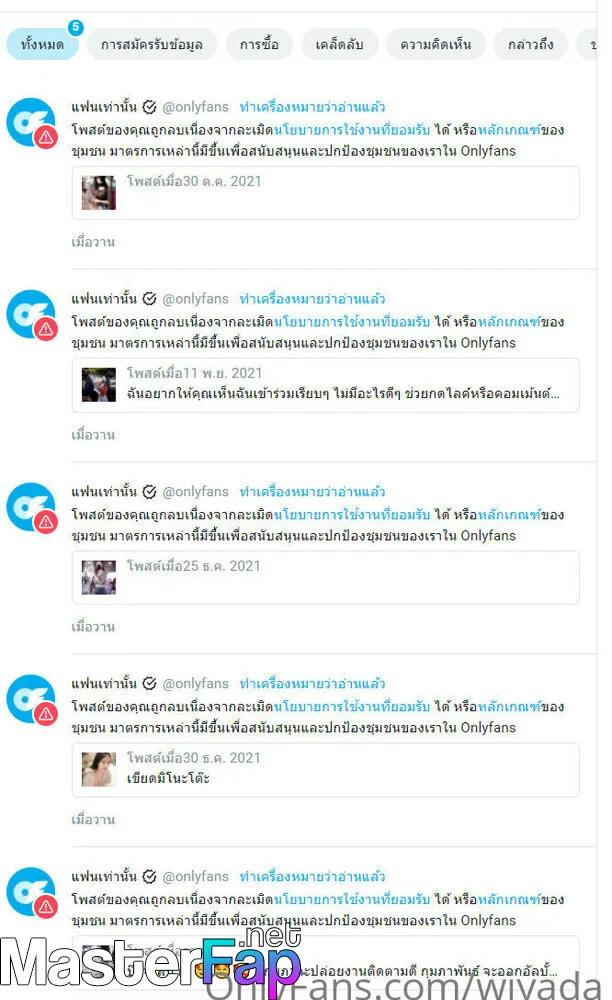The height and width of the screenshot is (1000, 612).
Task: Switch to the กล่าวถึง tab
Action: click(530, 45)
